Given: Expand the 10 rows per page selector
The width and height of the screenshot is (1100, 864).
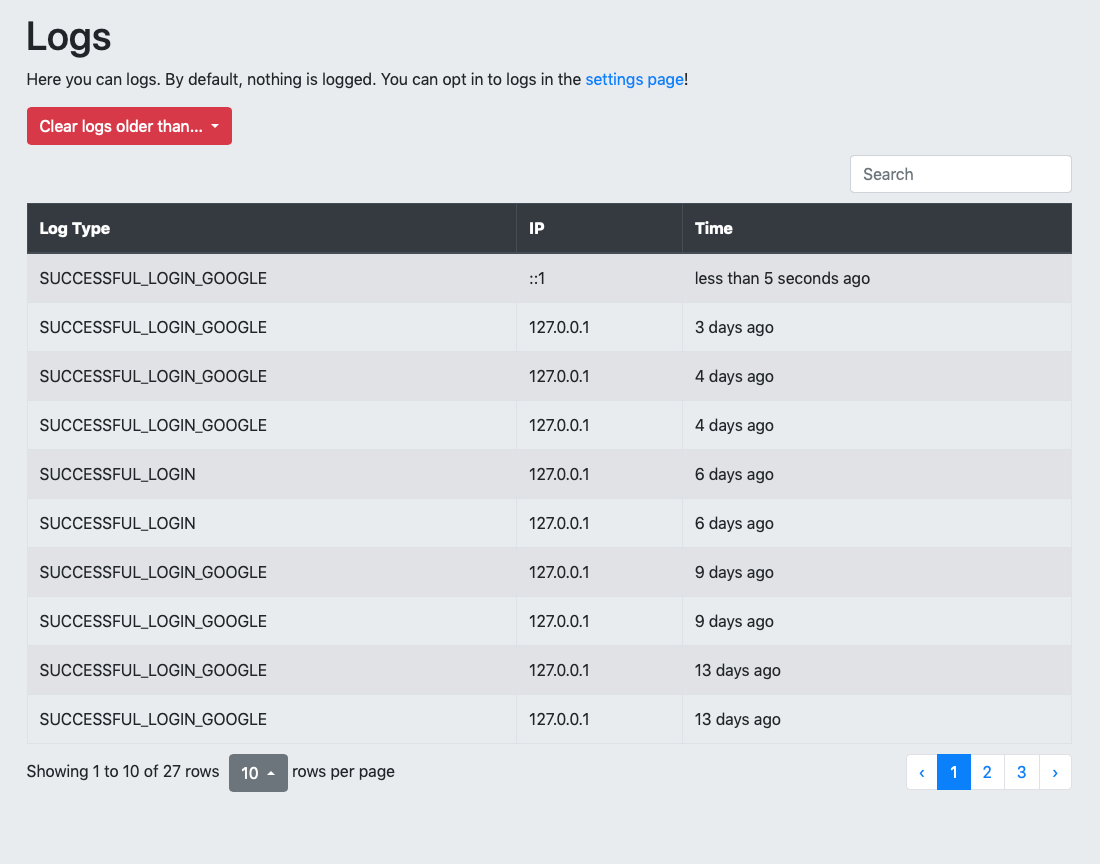Looking at the screenshot, I should (258, 773).
